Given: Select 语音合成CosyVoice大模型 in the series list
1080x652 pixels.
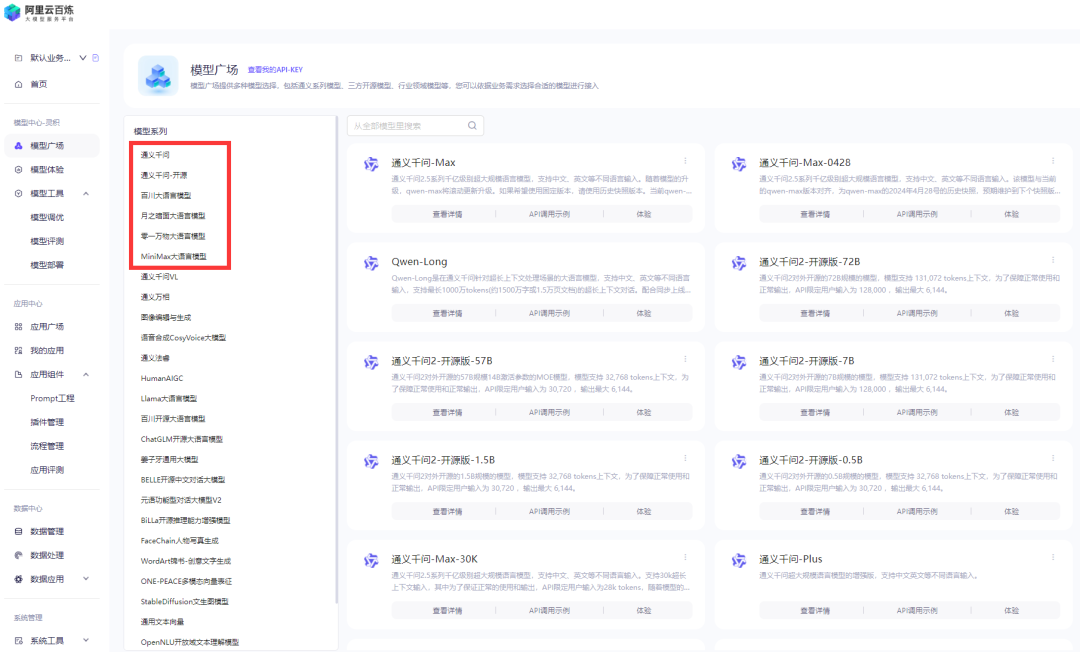Looking at the screenshot, I should point(183,337).
